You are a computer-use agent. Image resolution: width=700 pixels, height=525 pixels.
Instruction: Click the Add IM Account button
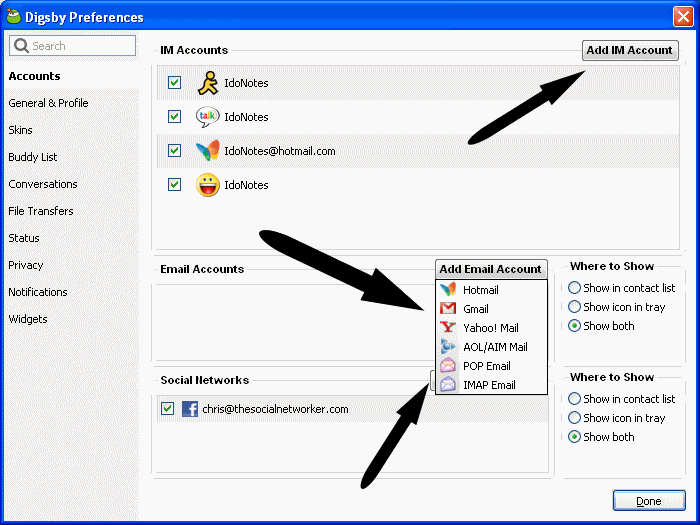point(630,50)
